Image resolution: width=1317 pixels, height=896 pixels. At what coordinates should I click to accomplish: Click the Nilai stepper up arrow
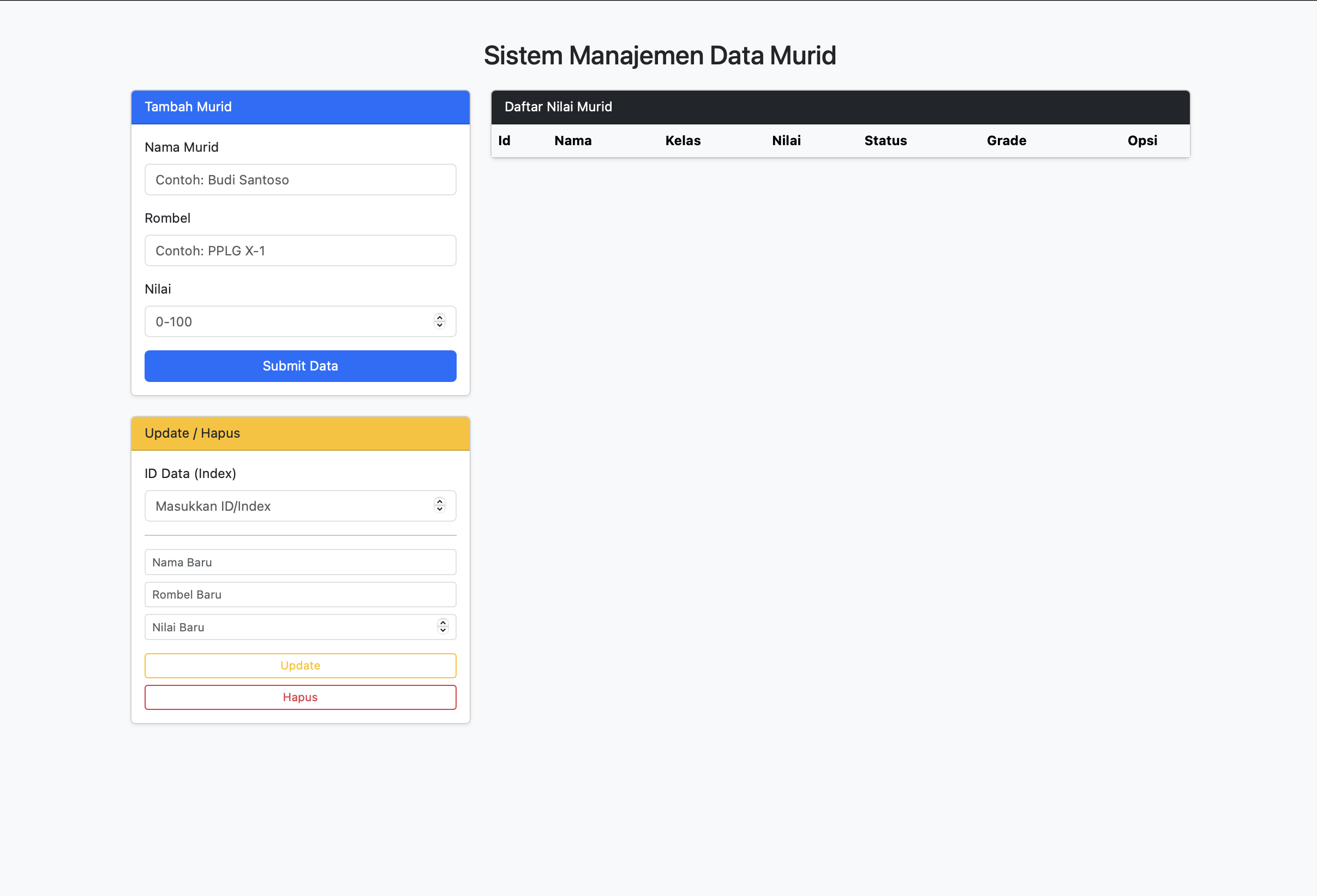(440, 319)
